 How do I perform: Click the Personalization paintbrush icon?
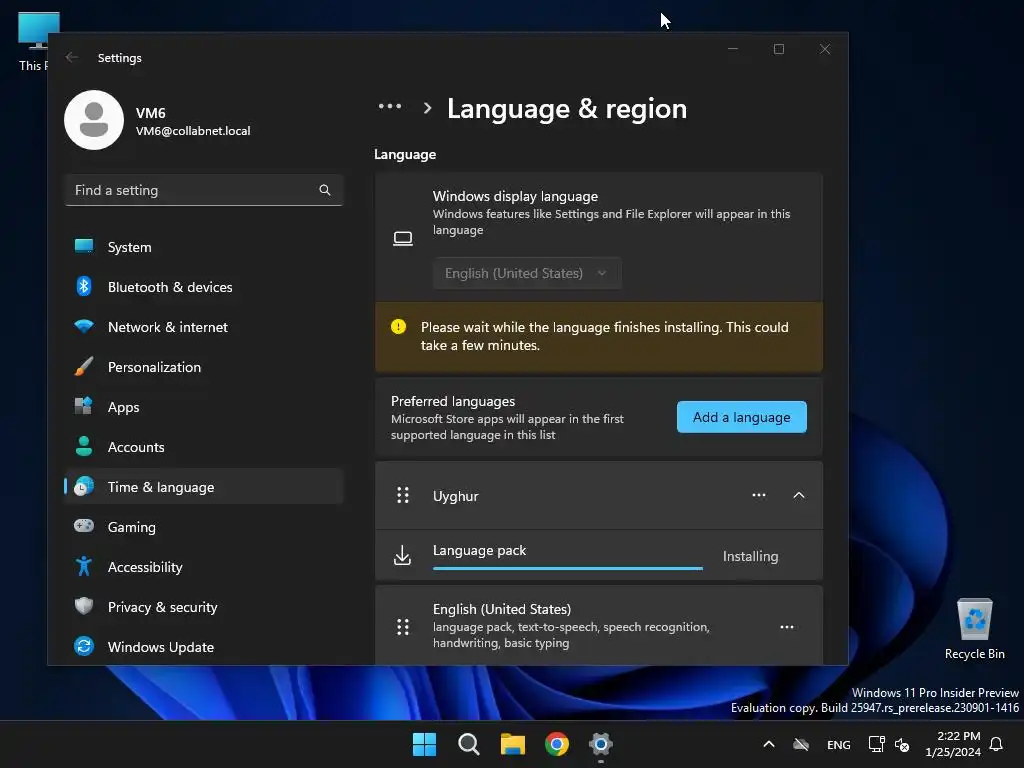click(84, 366)
